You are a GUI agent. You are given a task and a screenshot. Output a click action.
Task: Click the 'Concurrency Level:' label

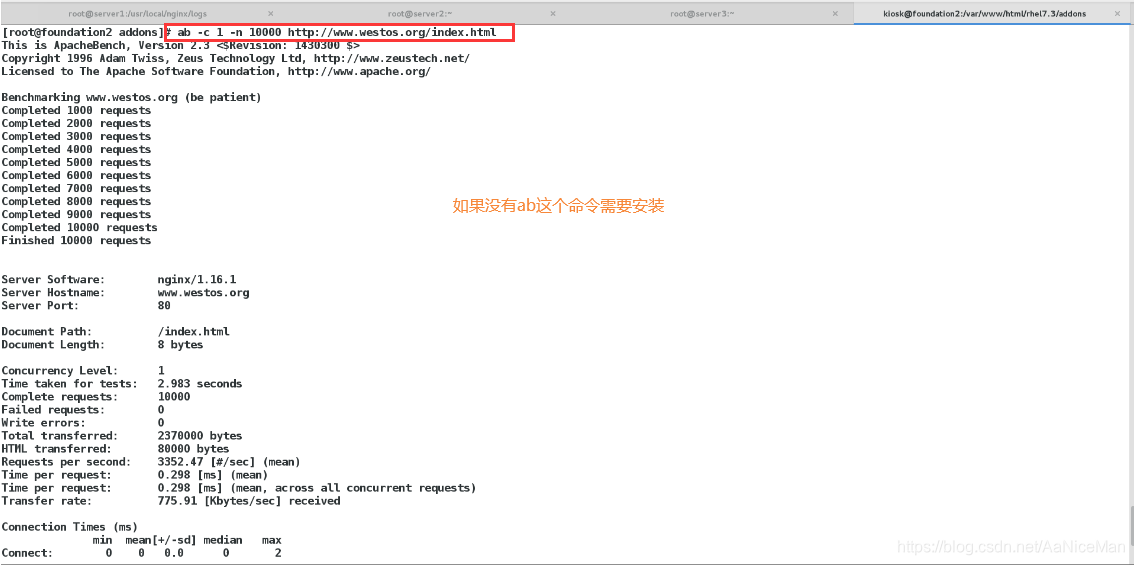(60, 371)
